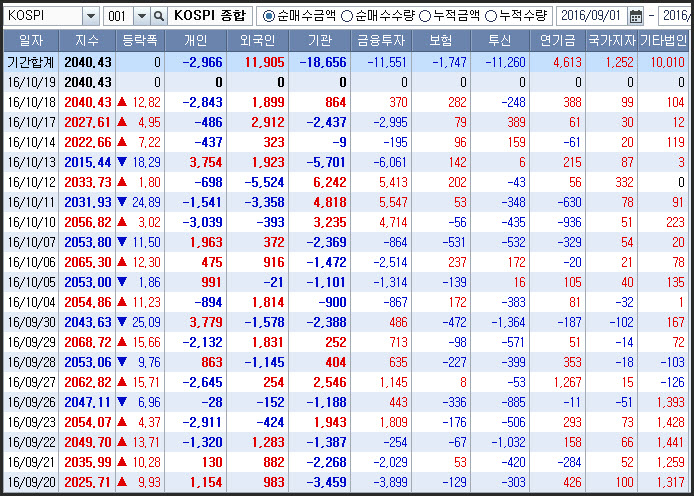Select the 16/09/21 date cell

(x=31, y=462)
